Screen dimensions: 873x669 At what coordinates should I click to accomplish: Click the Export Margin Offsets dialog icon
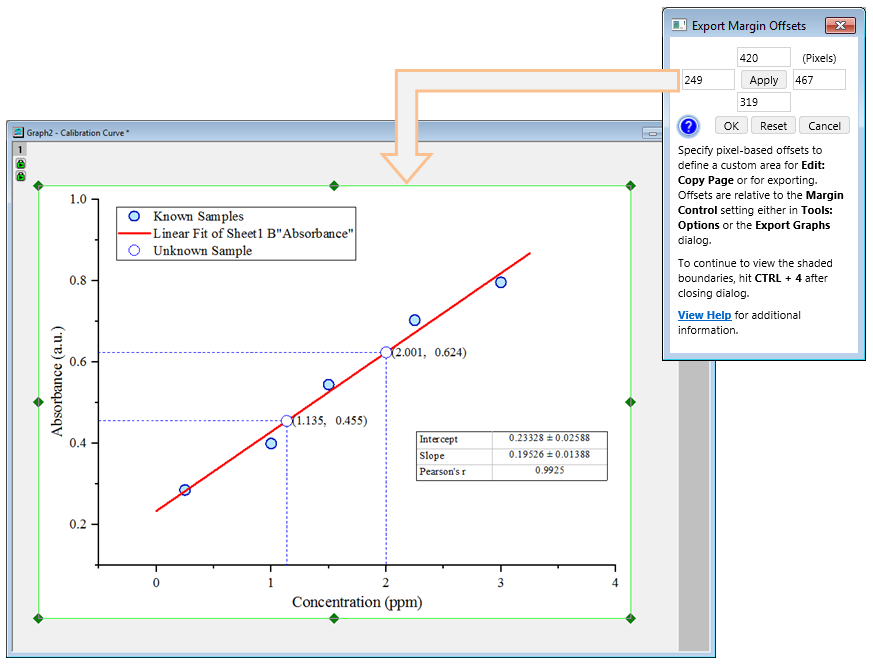point(680,25)
